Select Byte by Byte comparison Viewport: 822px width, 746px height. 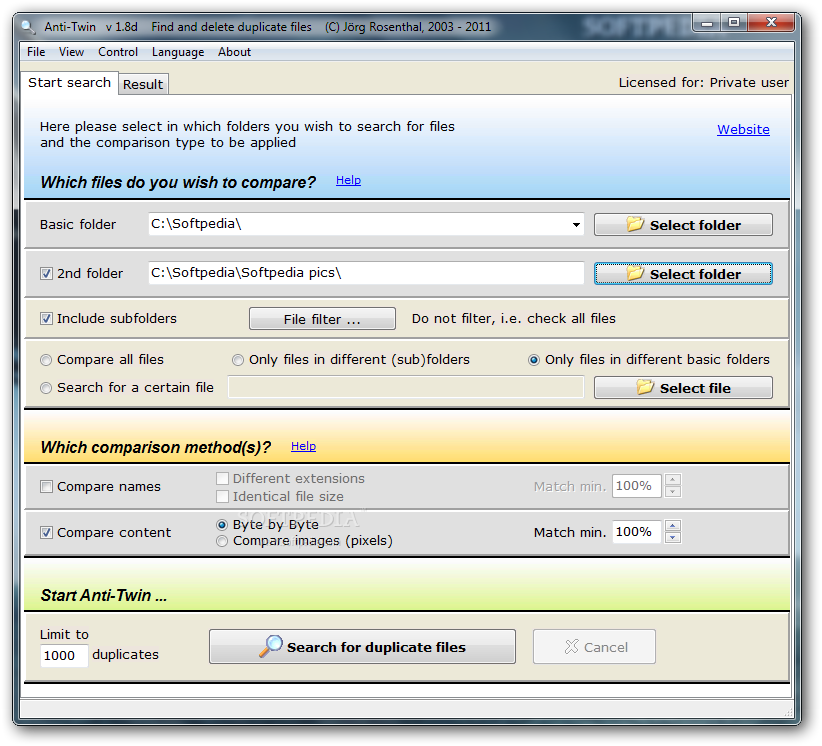[222, 525]
